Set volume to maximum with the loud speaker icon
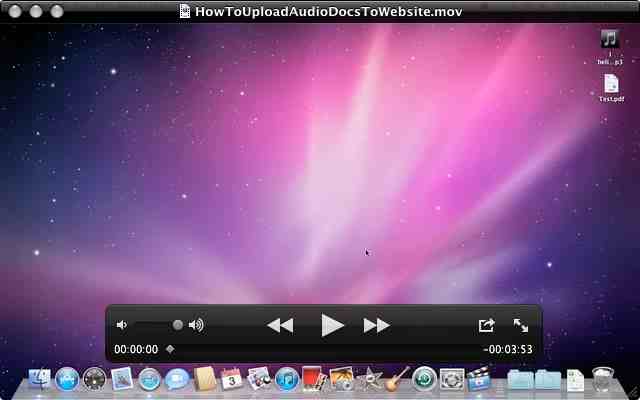 [x=196, y=325]
